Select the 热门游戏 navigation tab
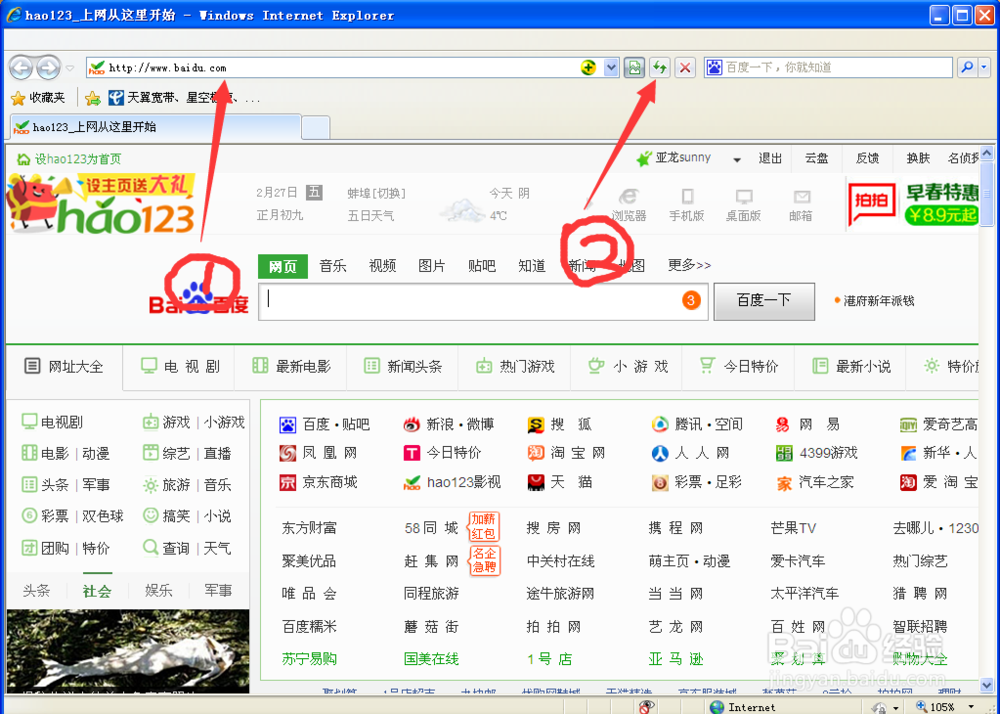1000x714 pixels. pos(515,367)
